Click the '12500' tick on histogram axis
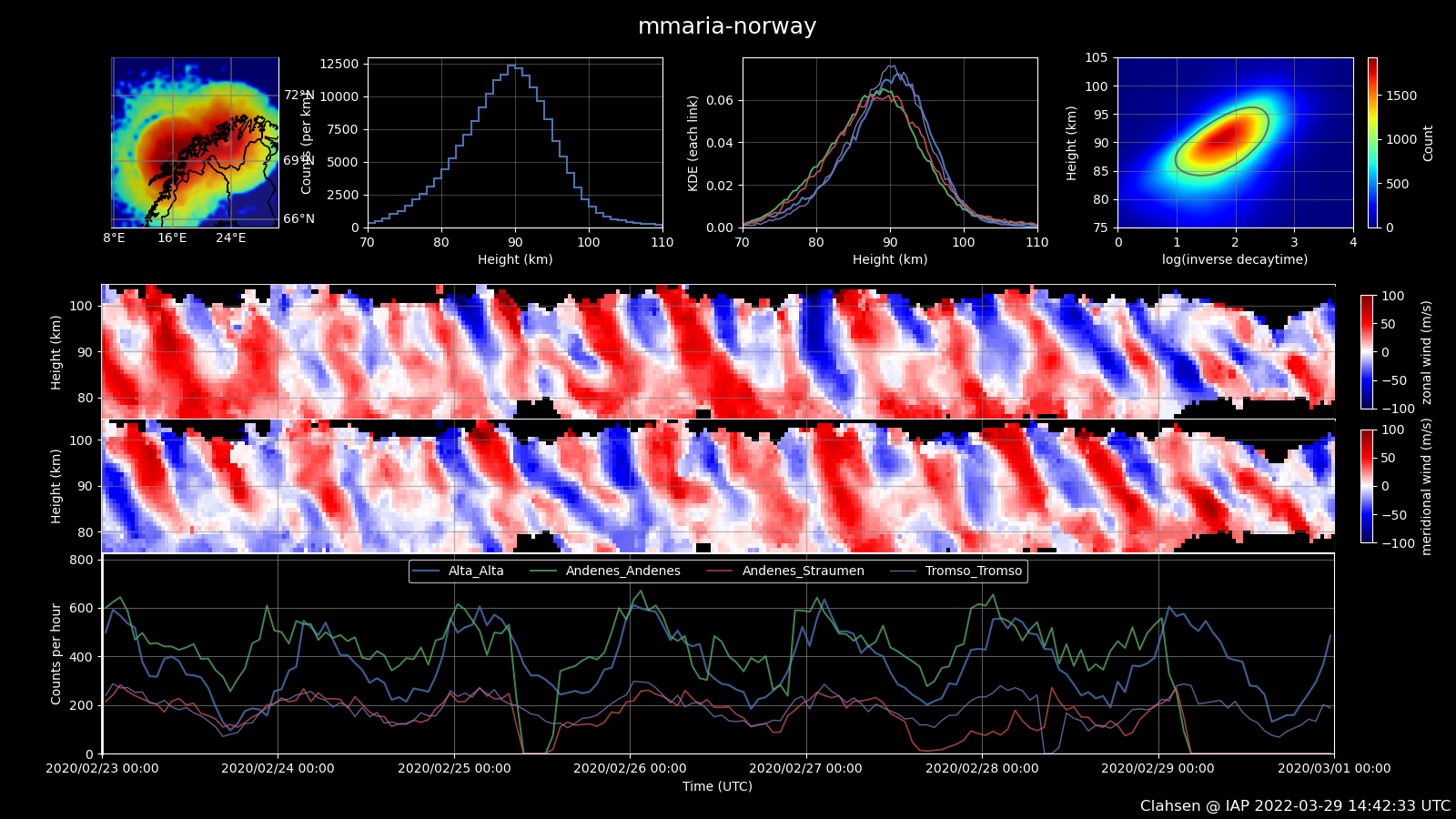Image resolution: width=1456 pixels, height=819 pixels. click(x=339, y=64)
